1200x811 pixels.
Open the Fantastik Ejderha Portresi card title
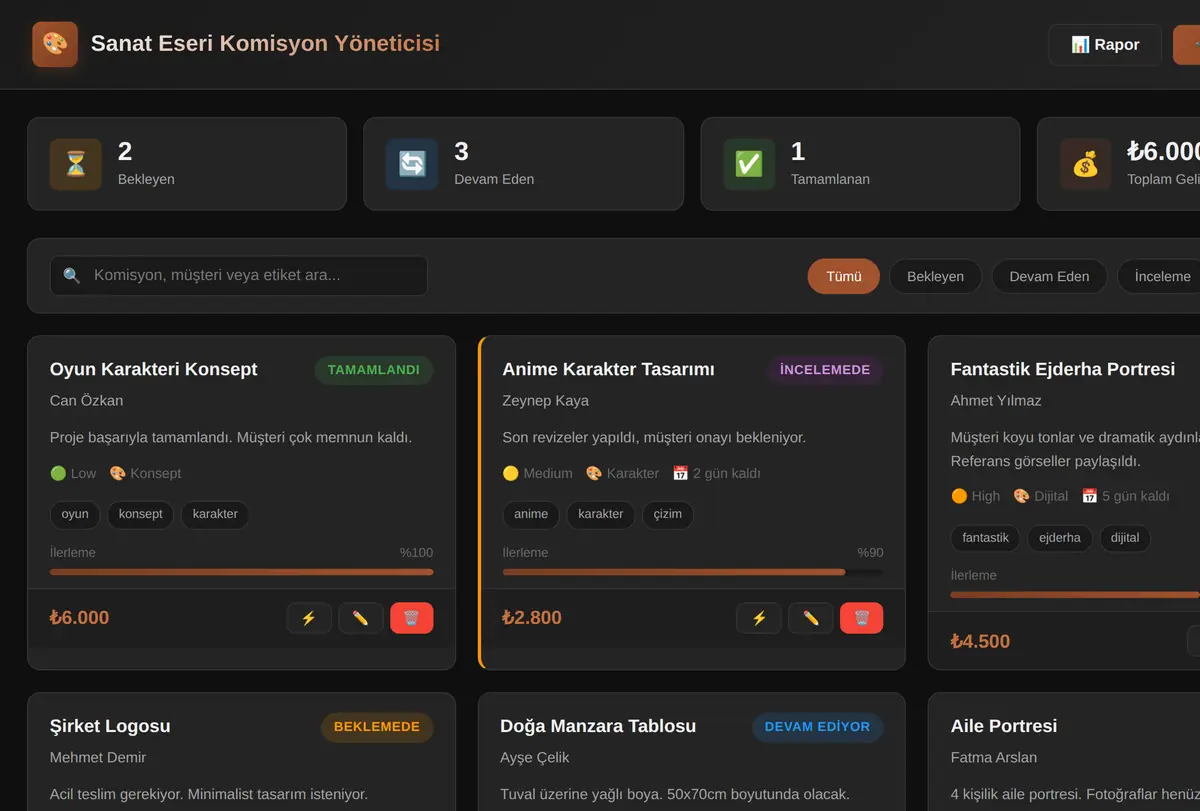(1063, 369)
